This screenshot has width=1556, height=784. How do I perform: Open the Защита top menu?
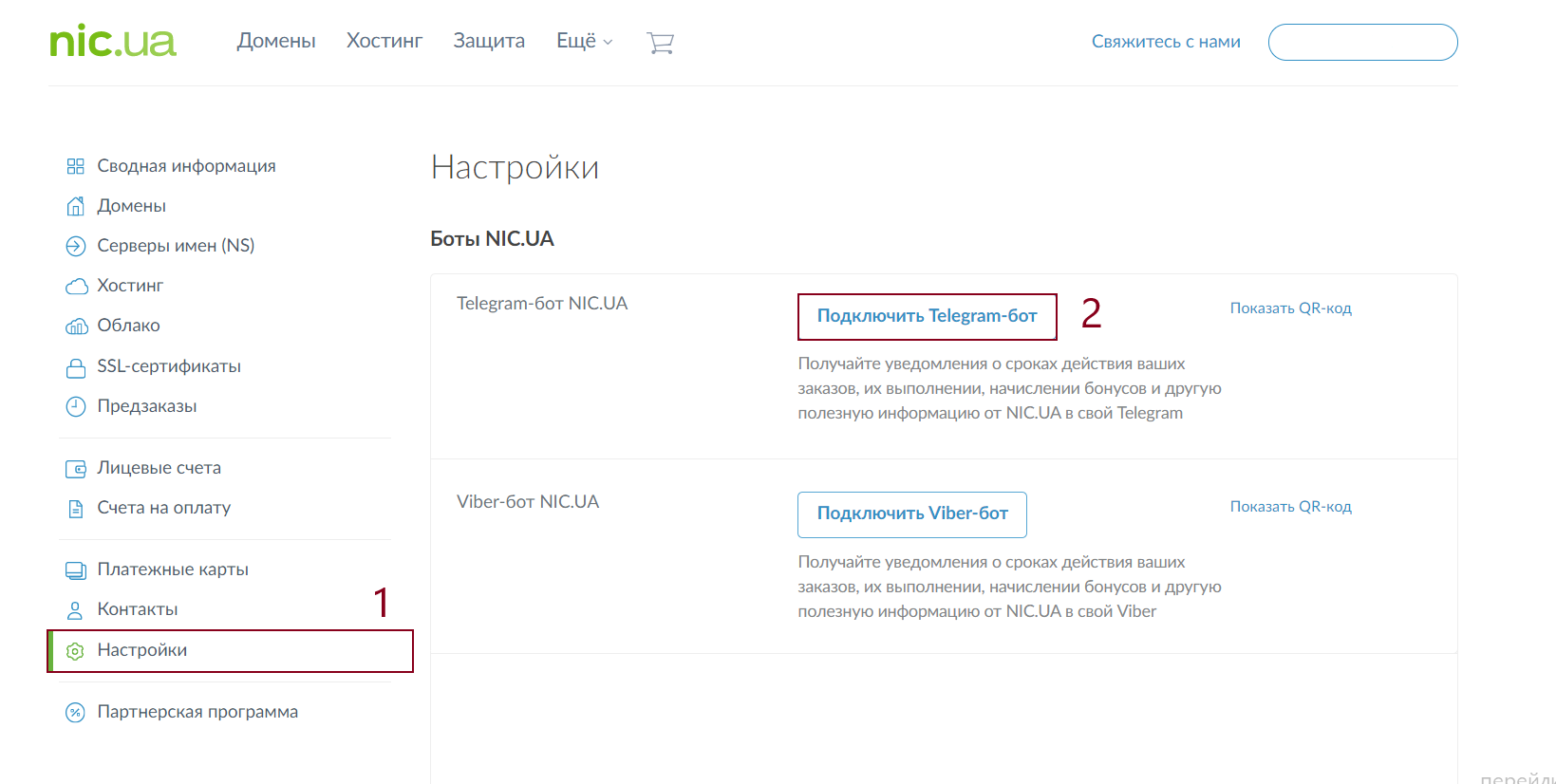click(489, 41)
